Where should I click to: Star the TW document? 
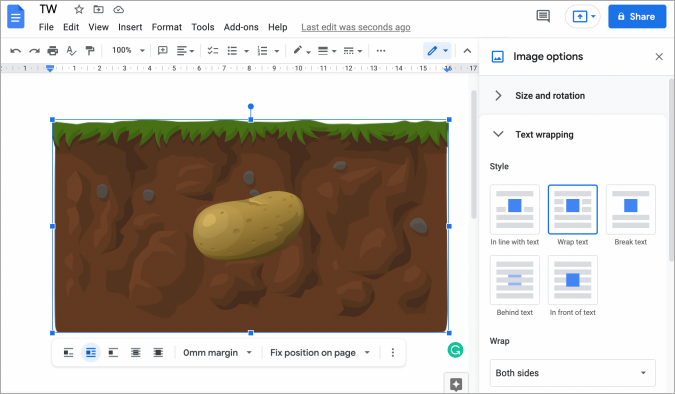[x=79, y=9]
